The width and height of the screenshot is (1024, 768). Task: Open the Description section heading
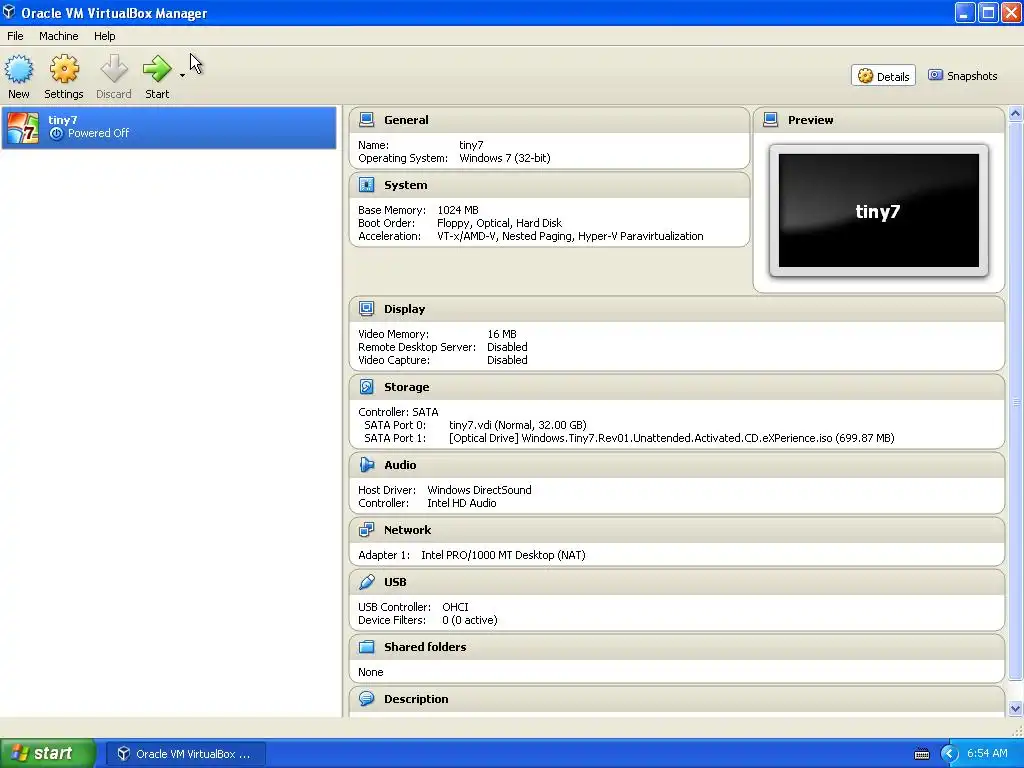coord(416,699)
